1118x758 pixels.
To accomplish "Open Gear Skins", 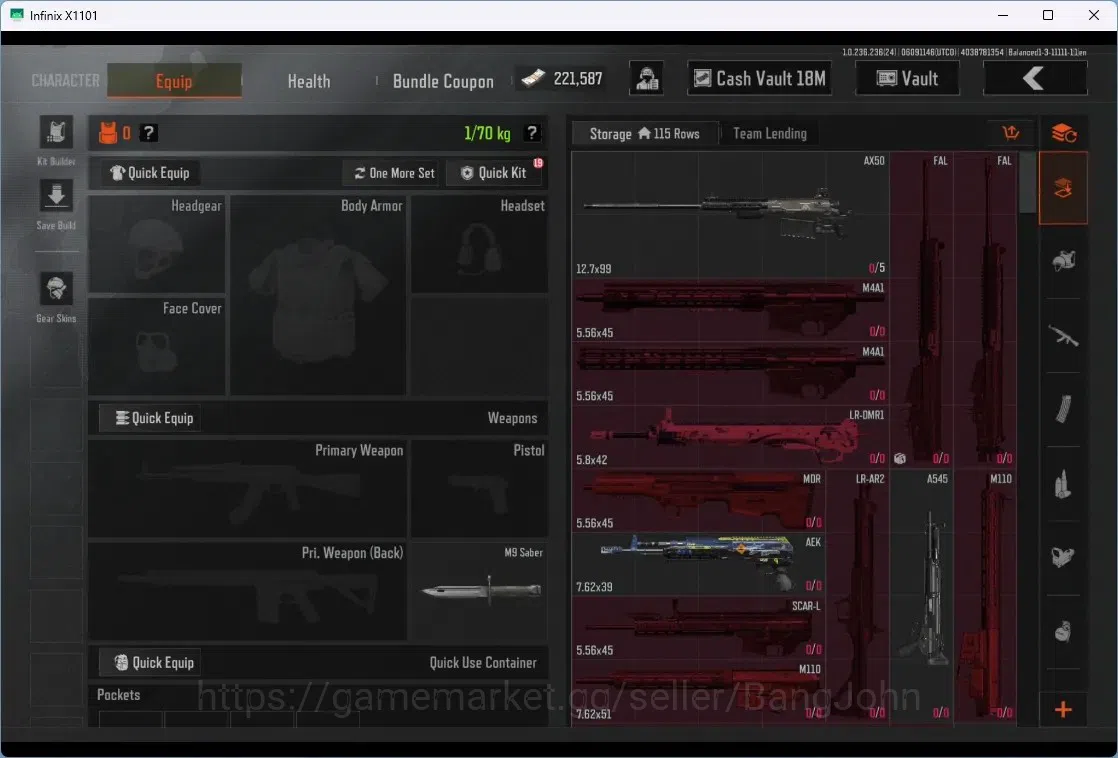I will tap(56, 289).
